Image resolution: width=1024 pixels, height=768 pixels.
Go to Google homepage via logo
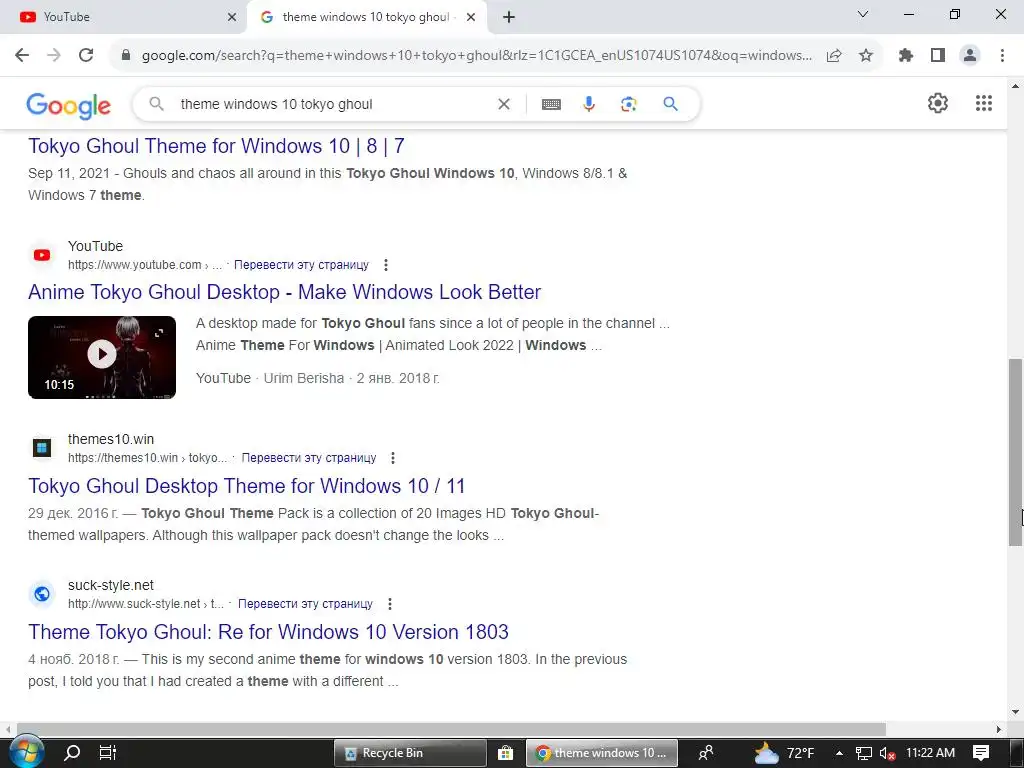[69, 105]
